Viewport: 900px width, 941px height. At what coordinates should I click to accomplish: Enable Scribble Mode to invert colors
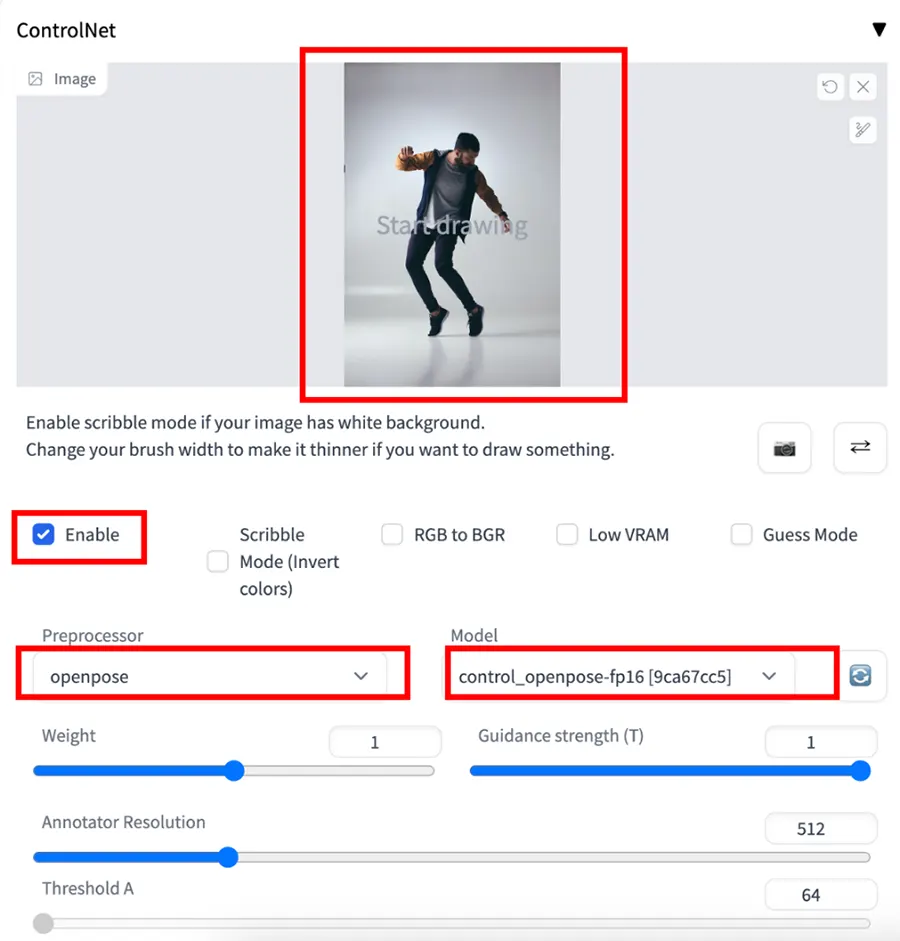217,561
